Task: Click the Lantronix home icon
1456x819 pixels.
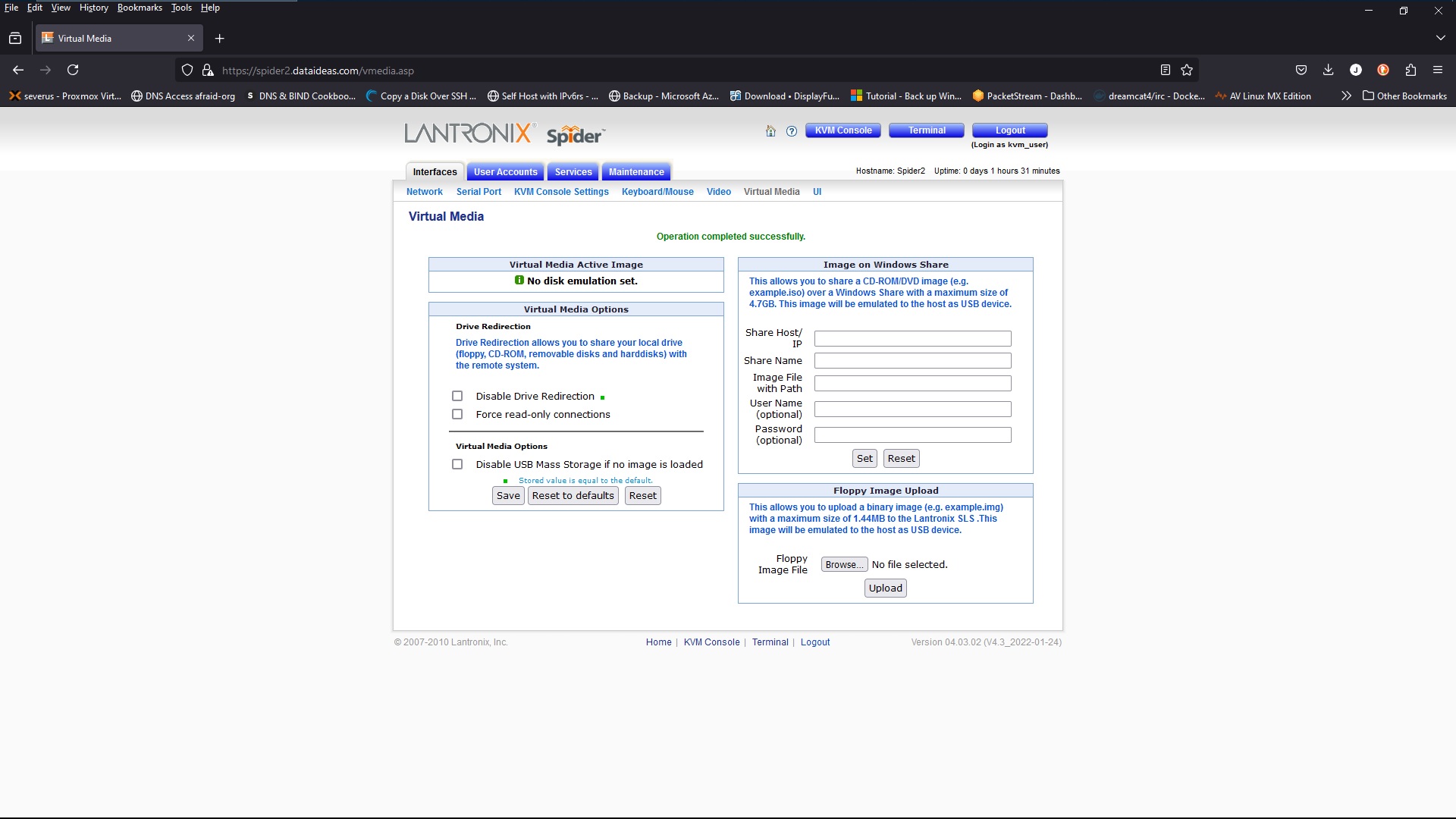Action: [x=770, y=131]
